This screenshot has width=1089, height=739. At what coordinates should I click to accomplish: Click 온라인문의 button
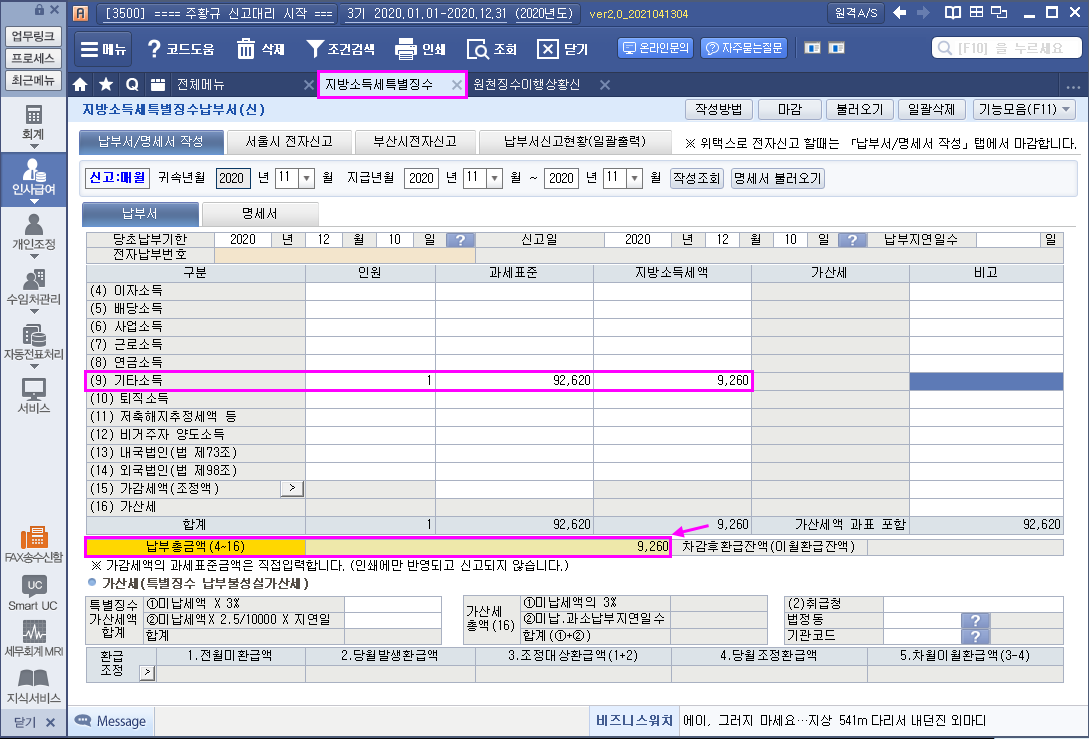pos(656,48)
